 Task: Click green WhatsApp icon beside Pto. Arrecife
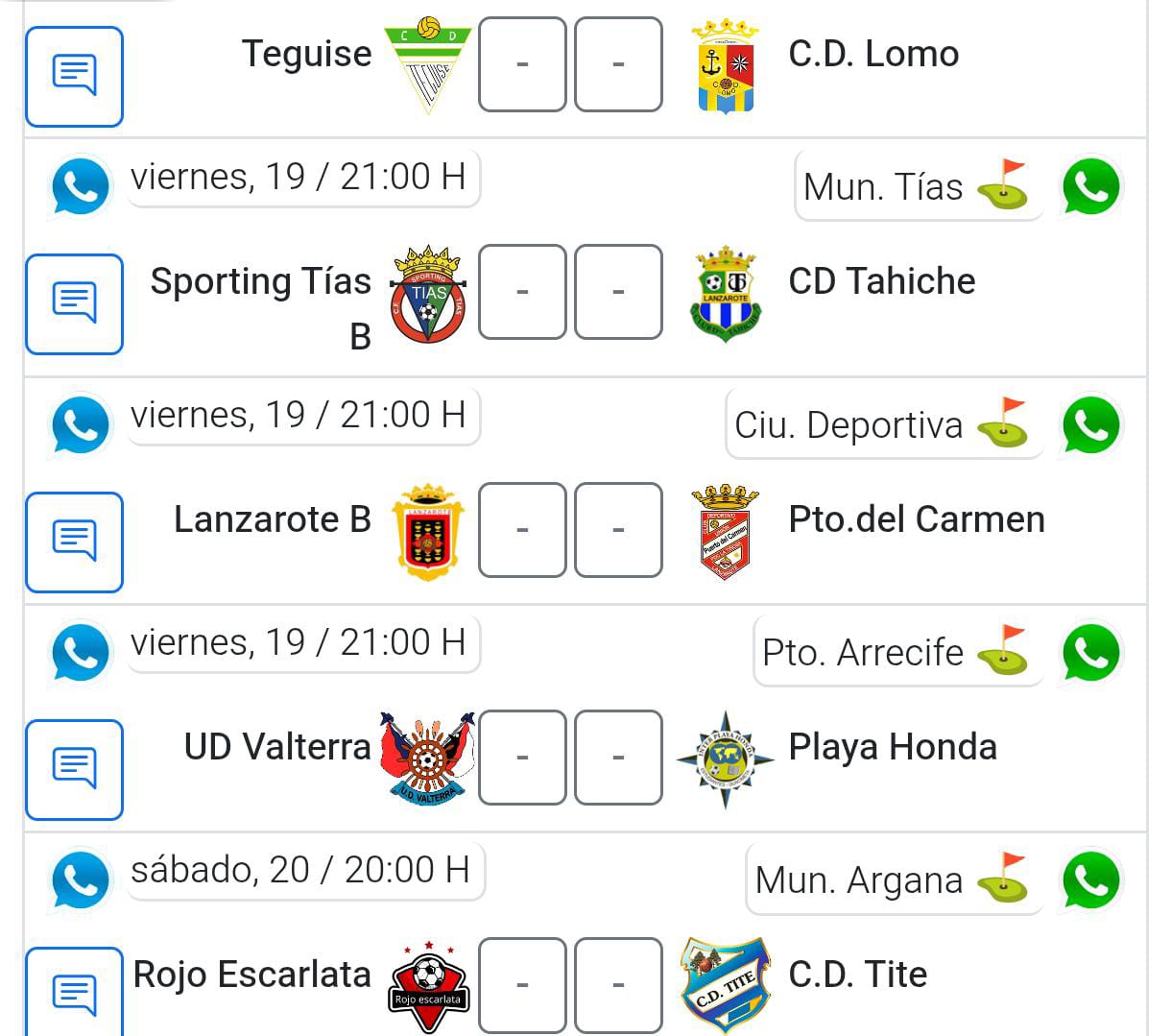[1091, 653]
